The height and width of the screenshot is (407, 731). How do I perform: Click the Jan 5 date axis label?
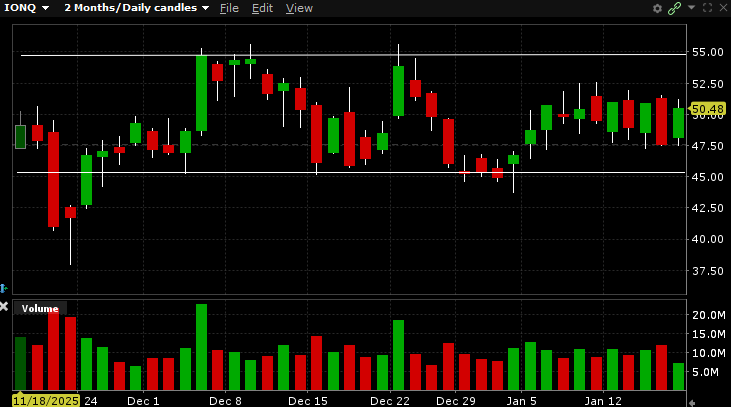pyautogui.click(x=521, y=401)
